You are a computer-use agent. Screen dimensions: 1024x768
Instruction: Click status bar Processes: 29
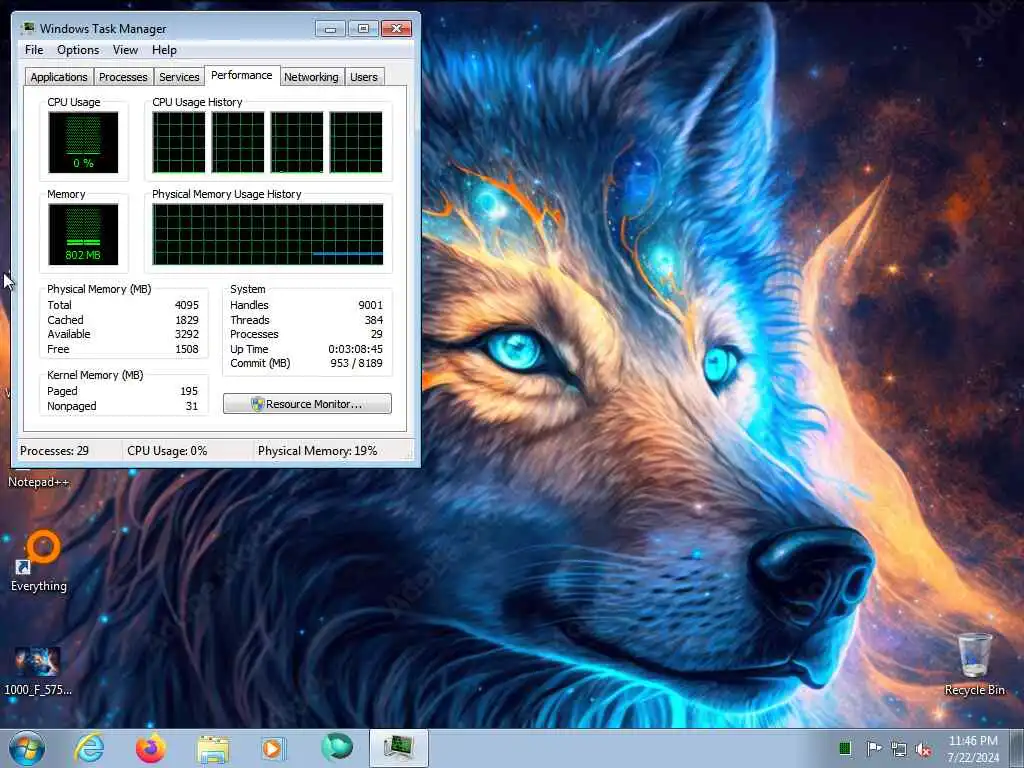[54, 451]
